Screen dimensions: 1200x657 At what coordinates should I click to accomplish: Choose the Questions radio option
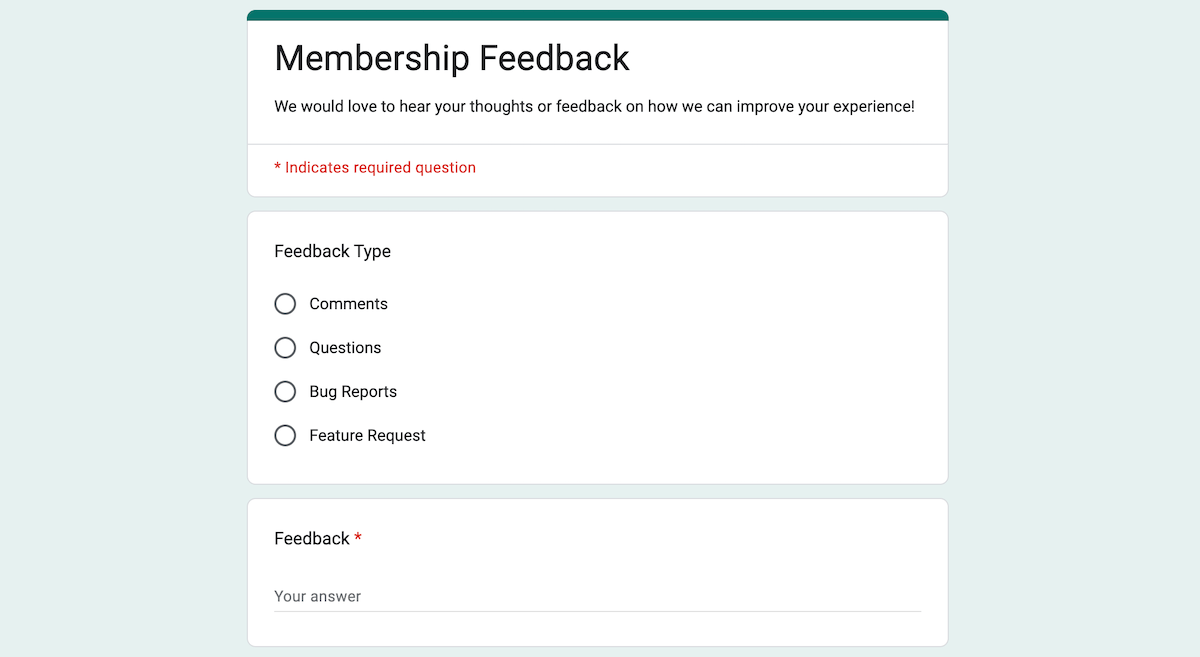pos(285,348)
